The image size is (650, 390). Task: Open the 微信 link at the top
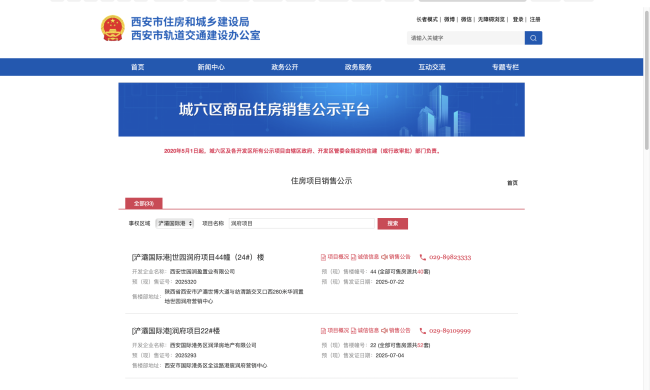[x=466, y=19]
